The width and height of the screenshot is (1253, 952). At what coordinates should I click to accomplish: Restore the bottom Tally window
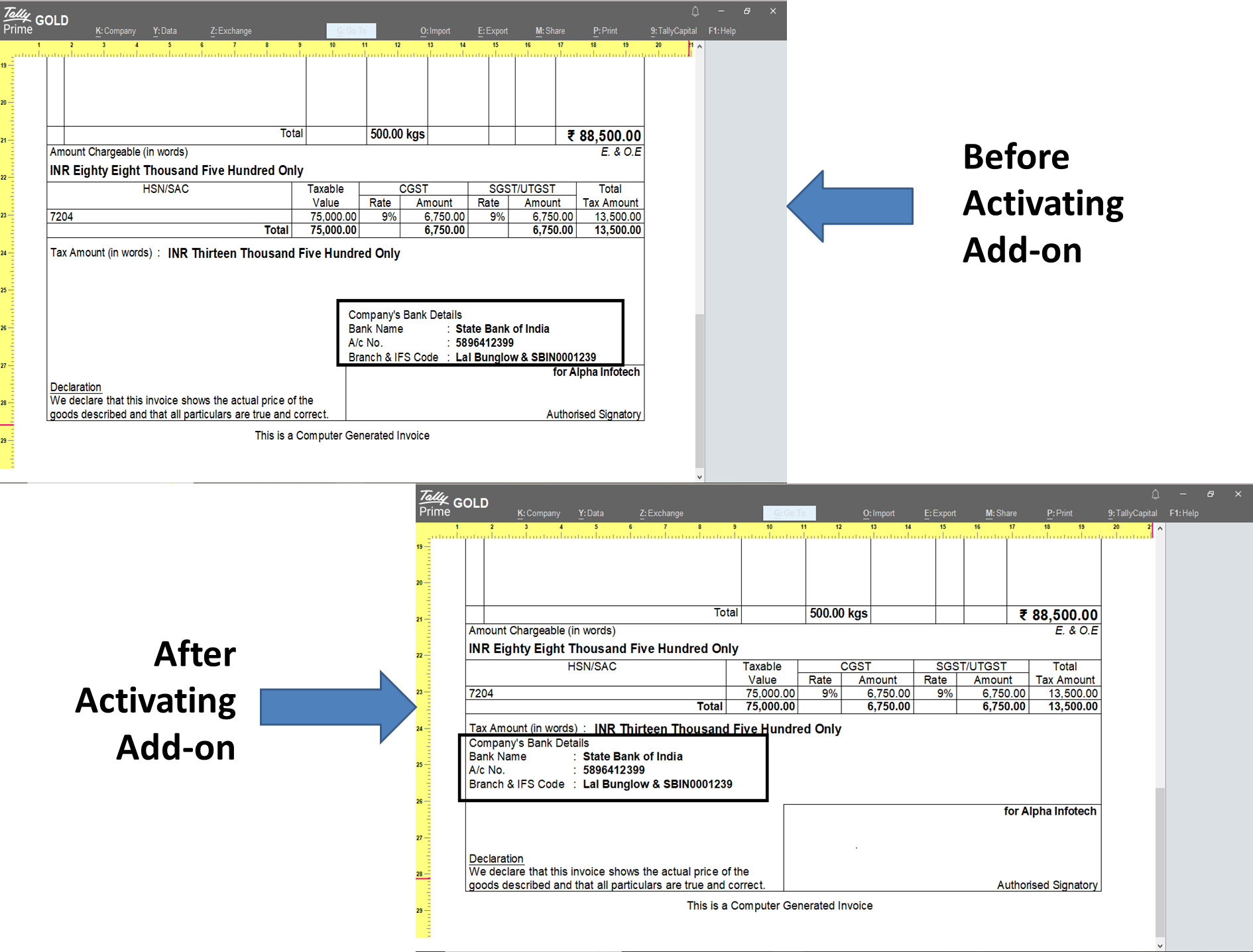1211,495
